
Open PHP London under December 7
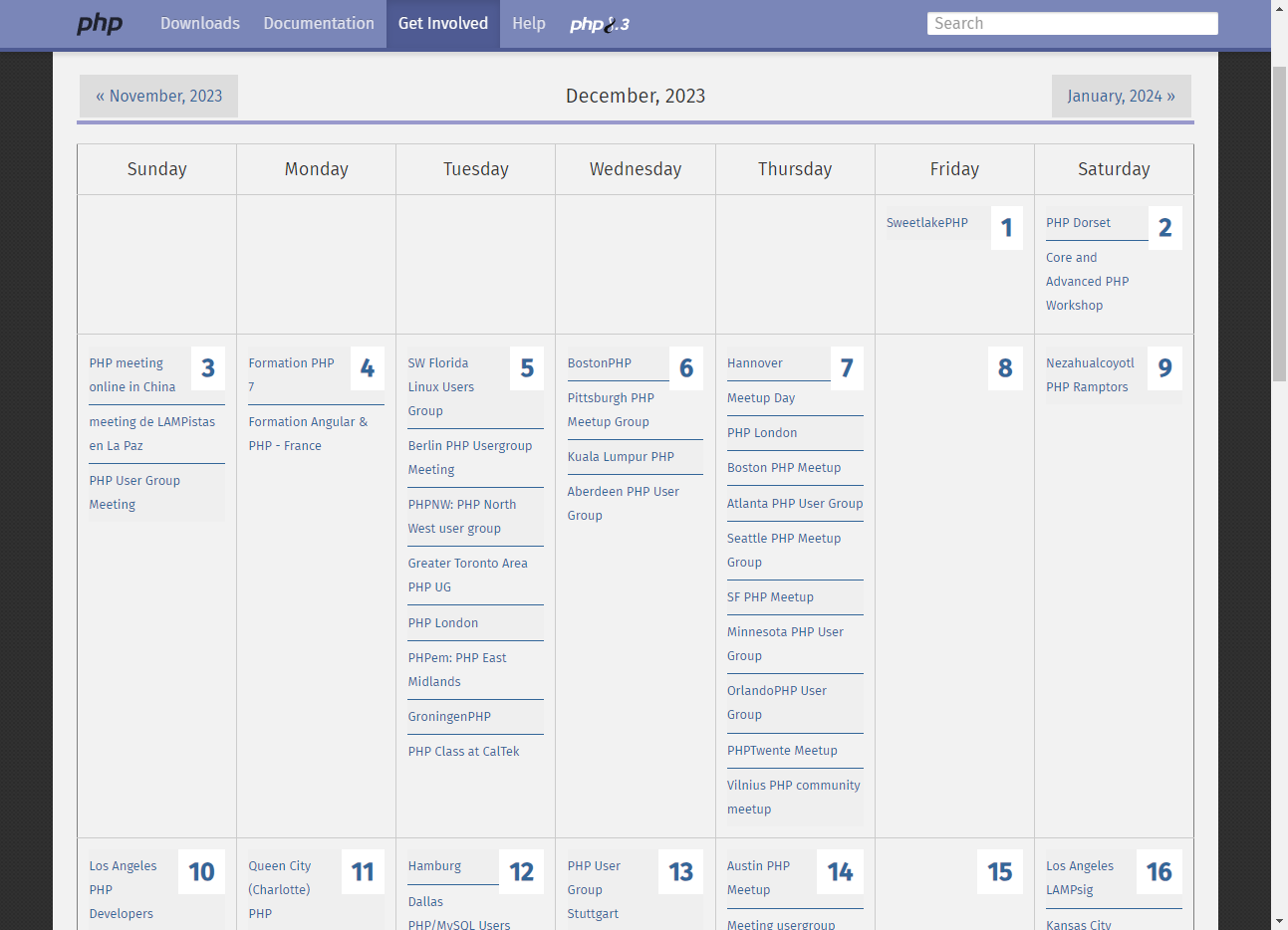(762, 433)
